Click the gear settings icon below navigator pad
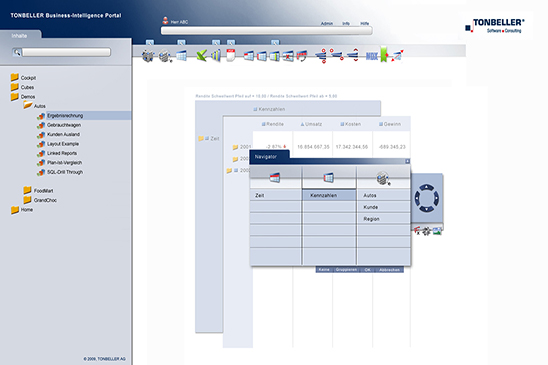 426,231
